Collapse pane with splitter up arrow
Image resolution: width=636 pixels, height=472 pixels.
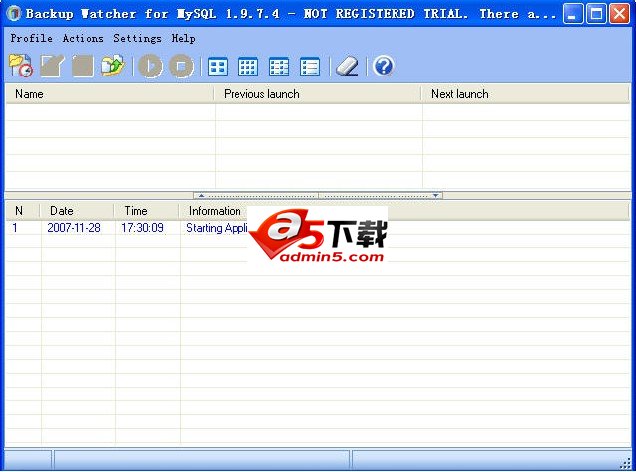tap(201, 195)
